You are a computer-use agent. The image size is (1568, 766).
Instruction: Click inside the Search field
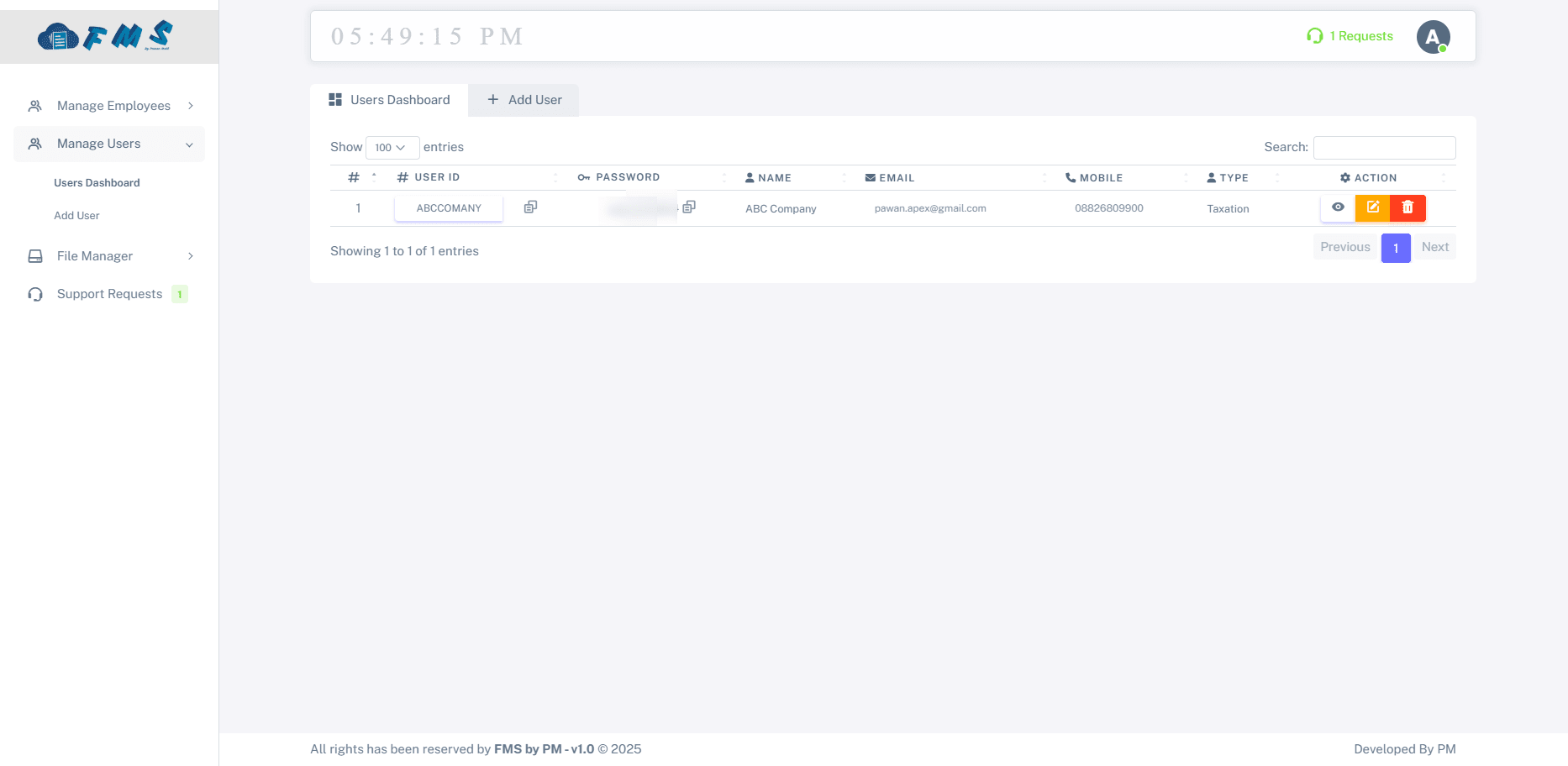tap(1384, 147)
